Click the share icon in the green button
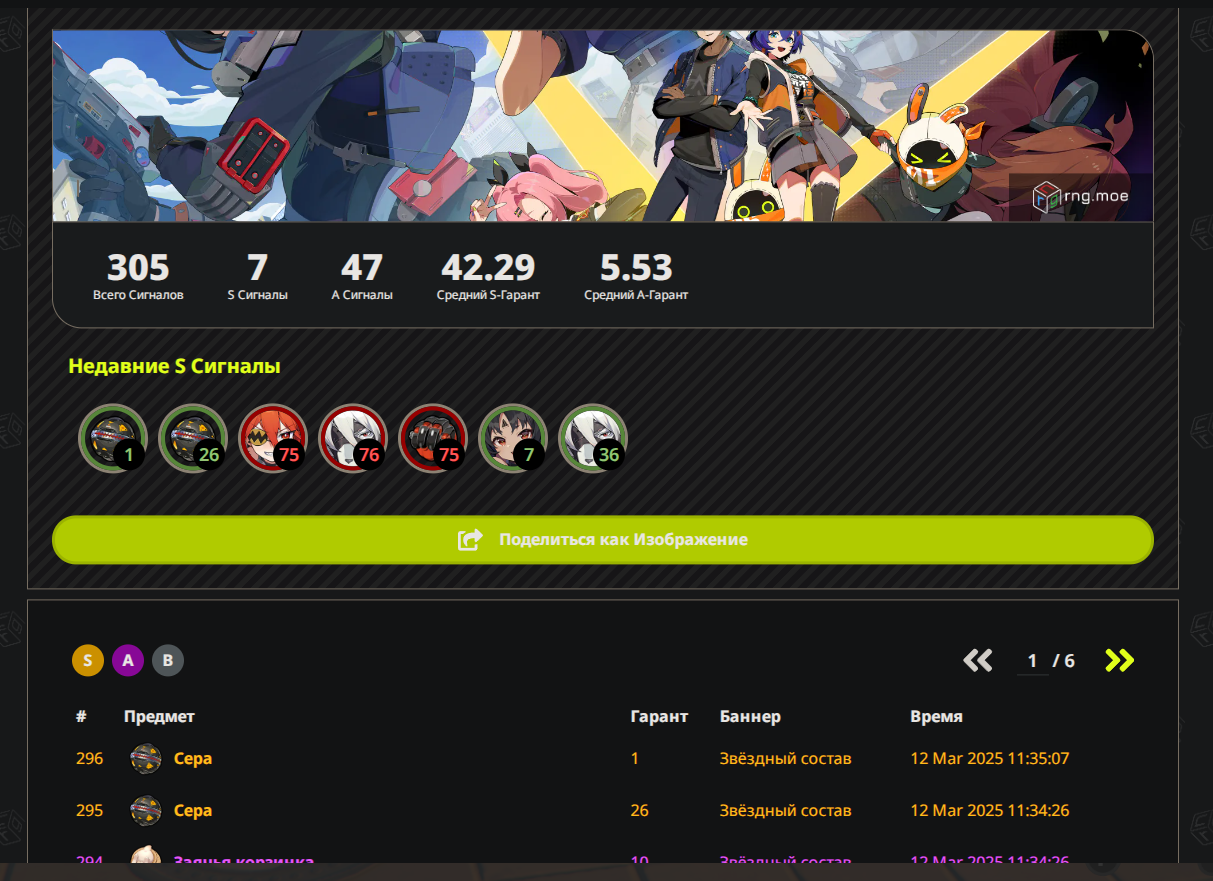 470,540
